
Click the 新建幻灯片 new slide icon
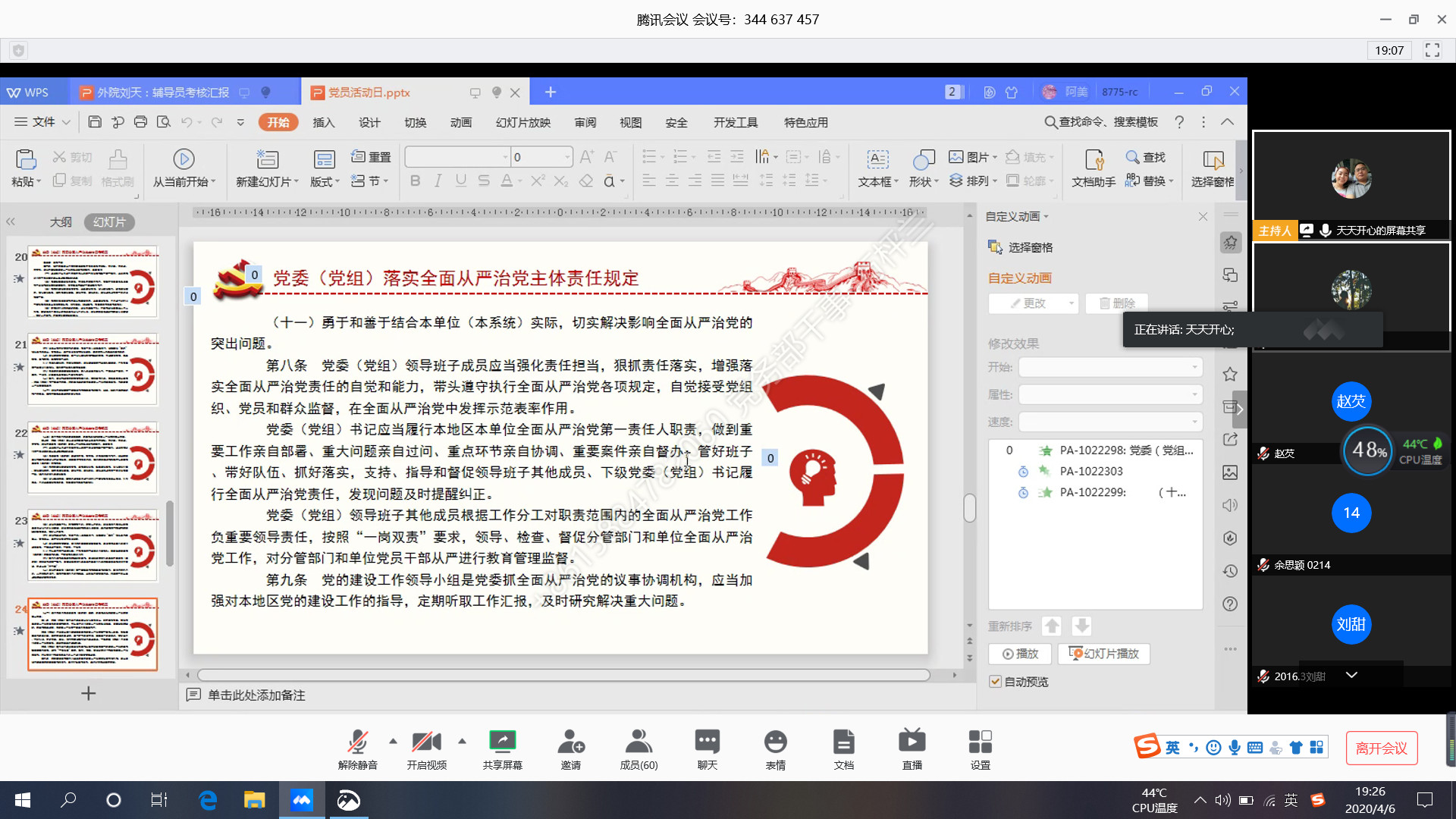click(x=267, y=159)
